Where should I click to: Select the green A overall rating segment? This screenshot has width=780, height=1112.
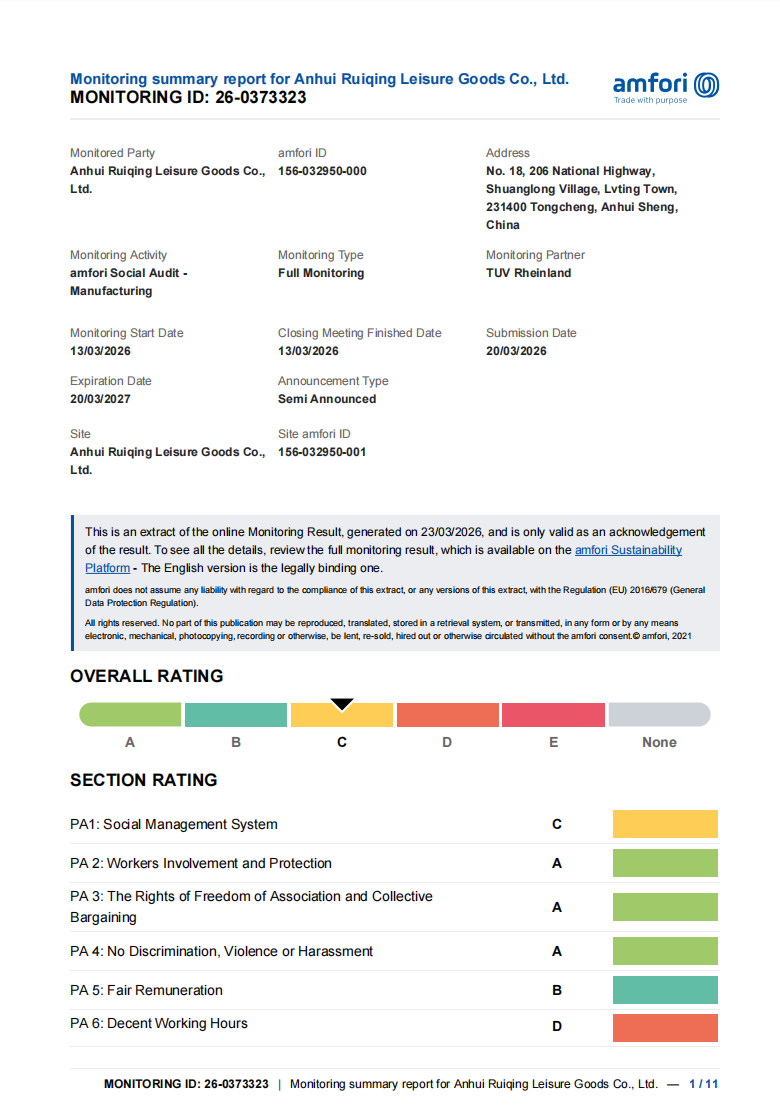click(130, 714)
